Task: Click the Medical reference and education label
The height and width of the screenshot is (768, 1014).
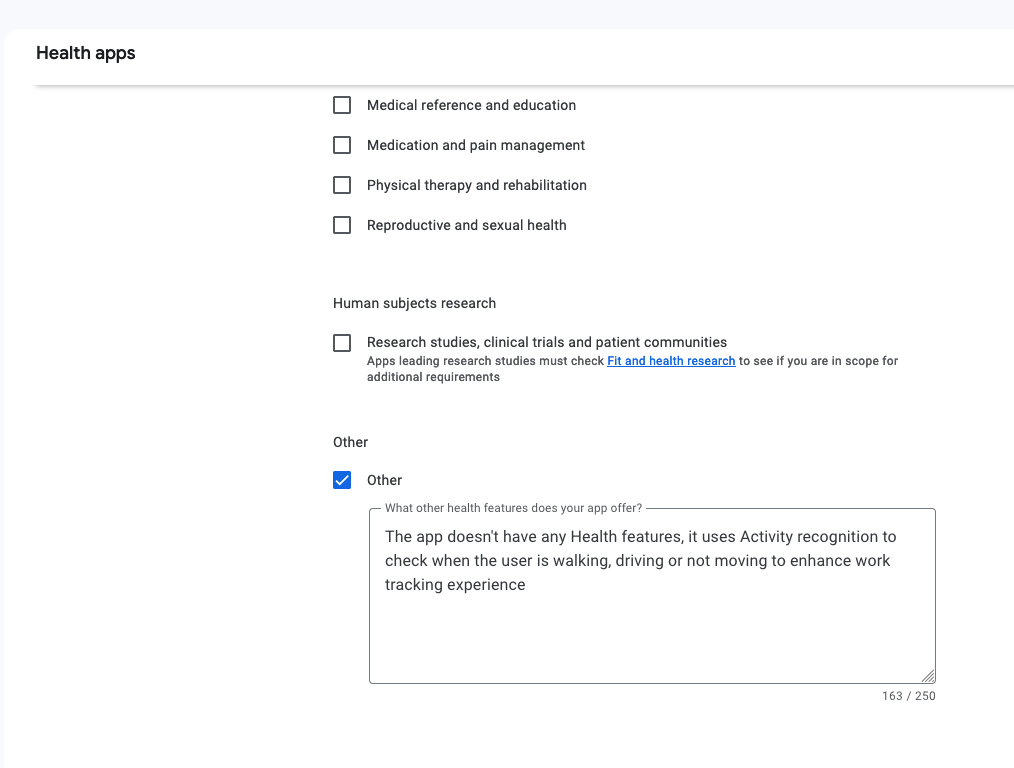Action: [471, 105]
